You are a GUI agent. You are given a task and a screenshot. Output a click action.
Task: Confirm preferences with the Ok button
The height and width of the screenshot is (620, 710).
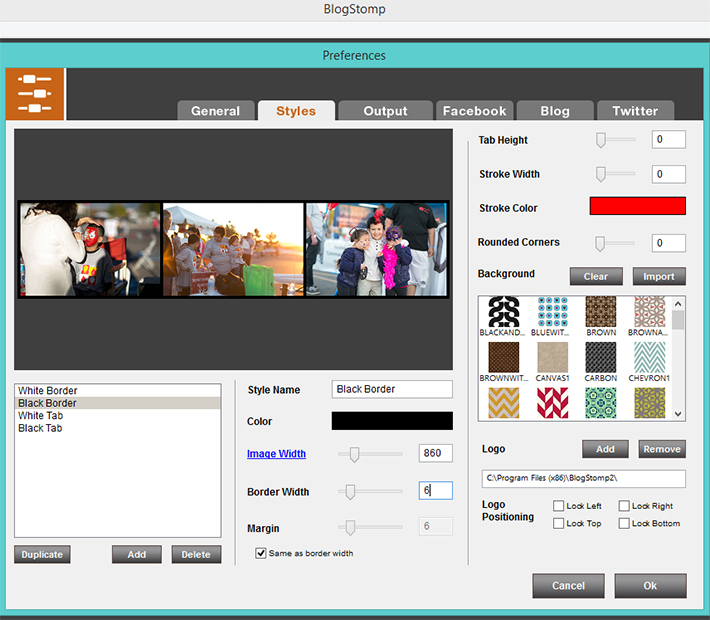(x=650, y=586)
